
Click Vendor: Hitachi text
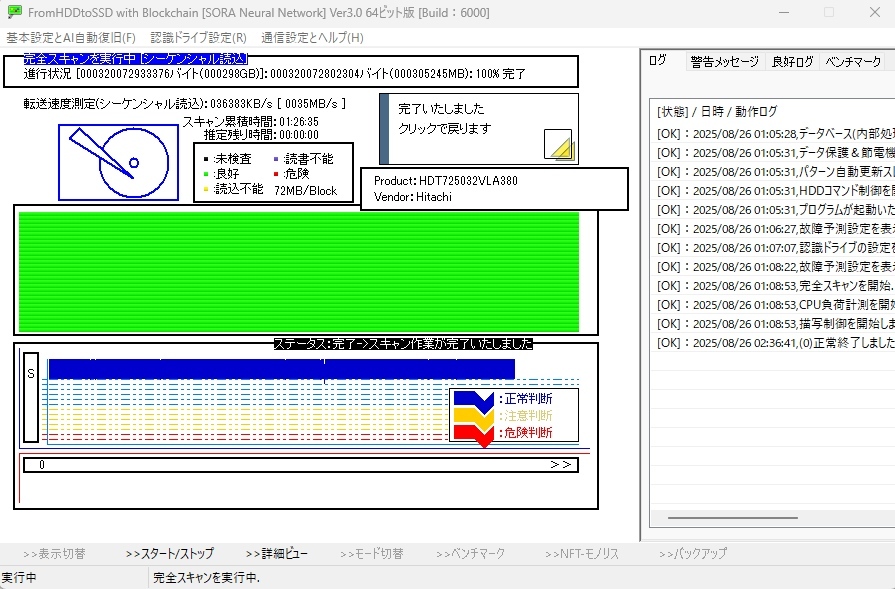pos(413,197)
